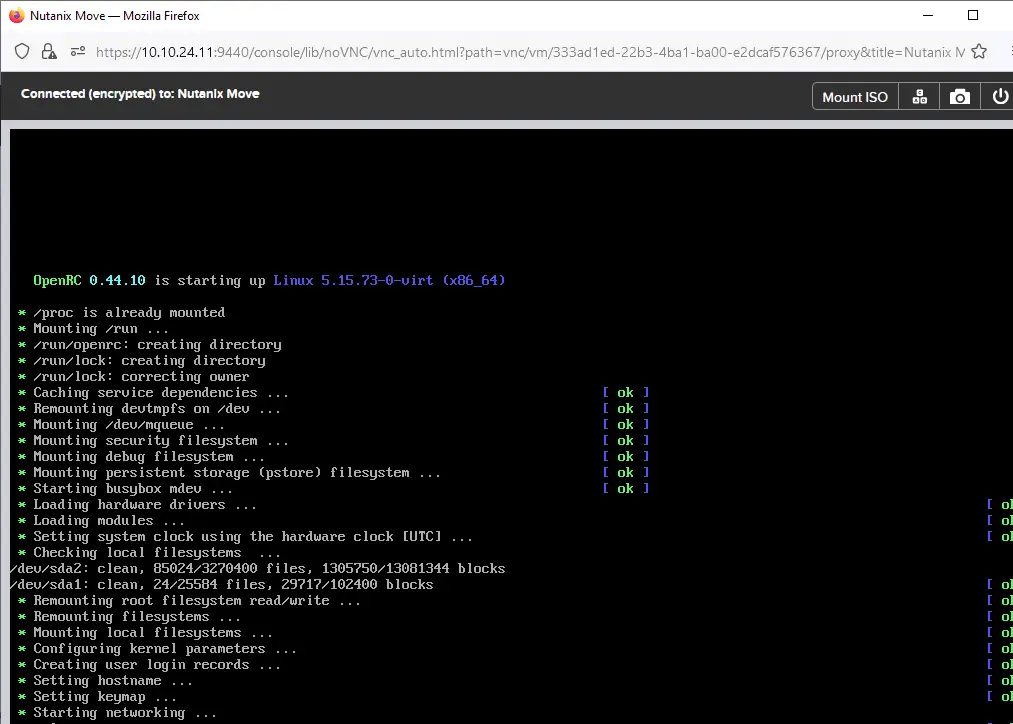1013x724 pixels.
Task: Click the 'Starting networking ...' console line
Action: point(125,713)
